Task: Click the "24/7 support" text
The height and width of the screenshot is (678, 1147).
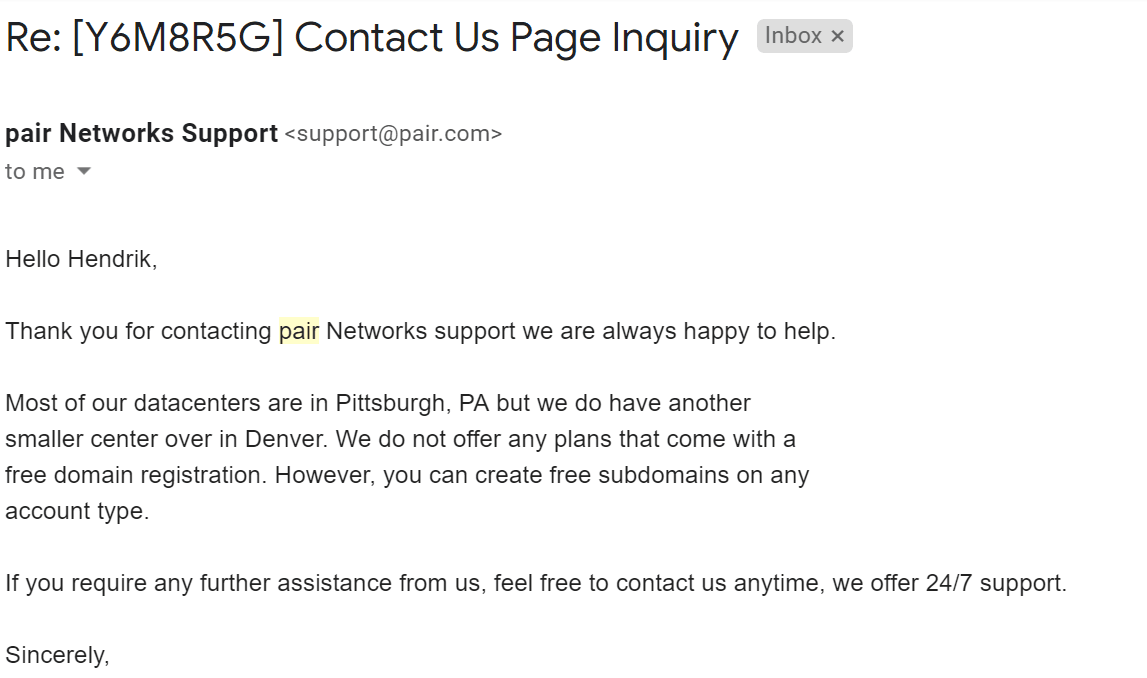Action: [x=996, y=583]
